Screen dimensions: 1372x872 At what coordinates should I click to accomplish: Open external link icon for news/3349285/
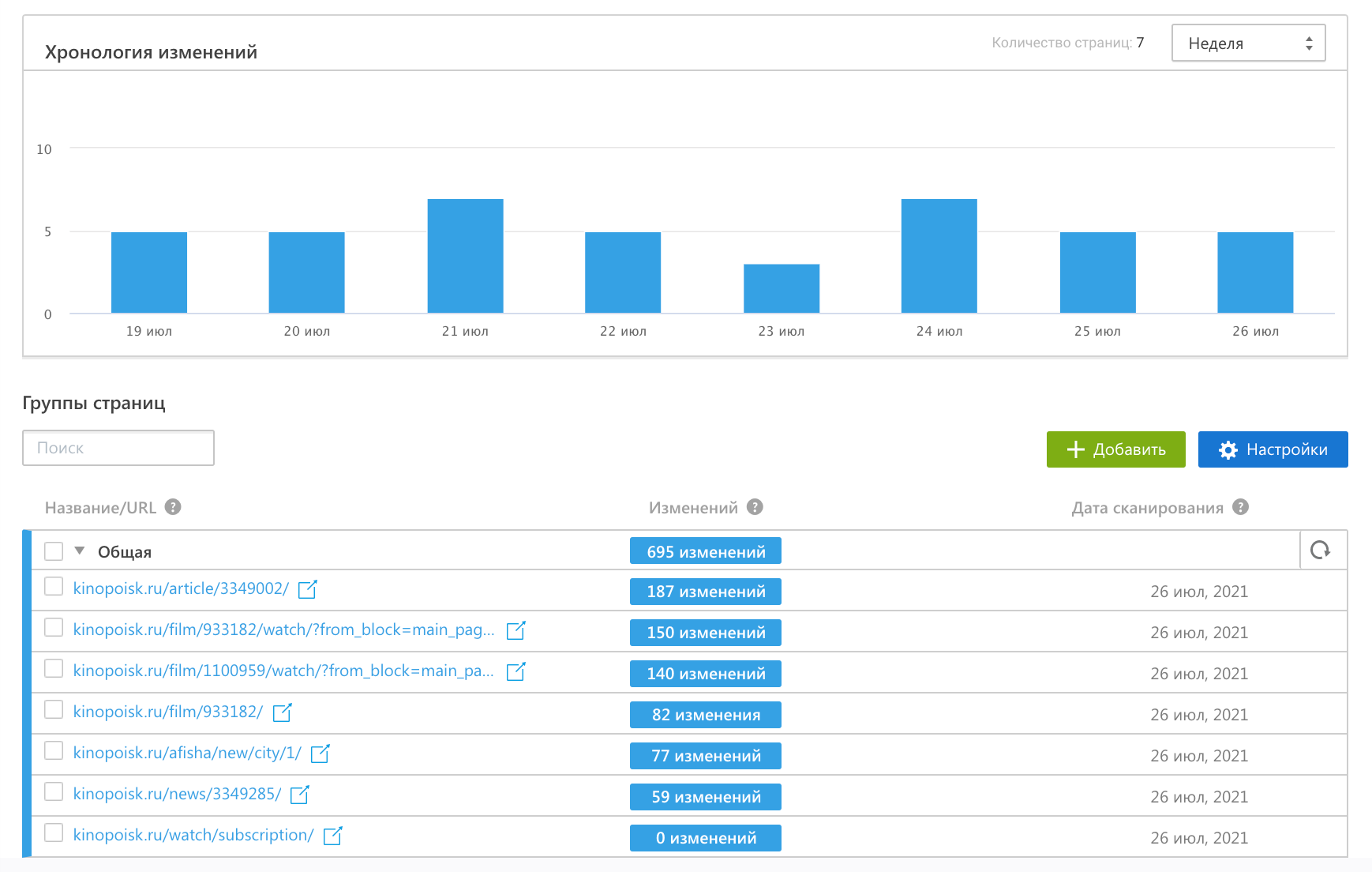300,795
